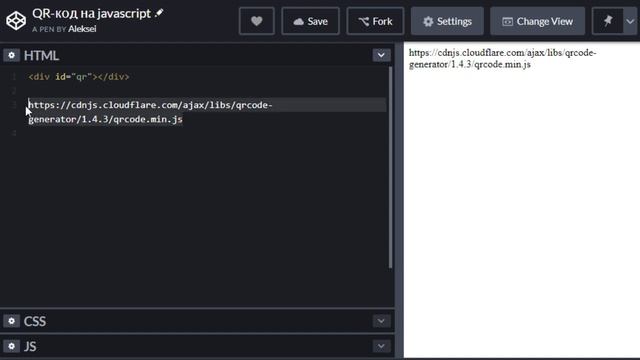Click the URL text in preview pane
This screenshot has height=360, width=640.
pyautogui.click(x=502, y=58)
